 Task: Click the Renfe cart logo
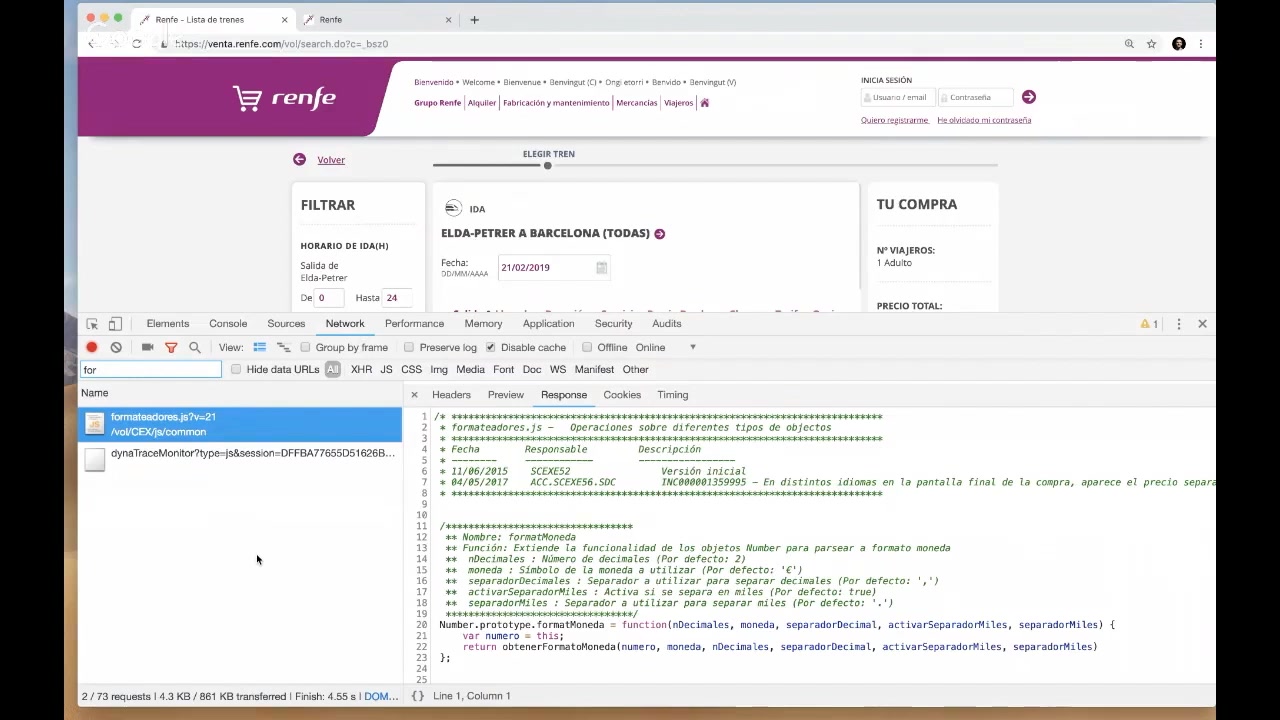(284, 97)
